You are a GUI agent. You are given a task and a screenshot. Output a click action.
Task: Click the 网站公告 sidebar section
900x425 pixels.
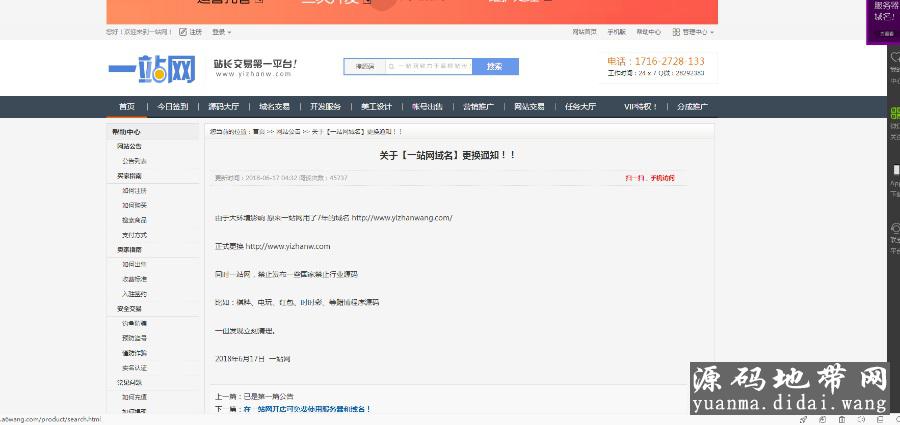[x=129, y=146]
